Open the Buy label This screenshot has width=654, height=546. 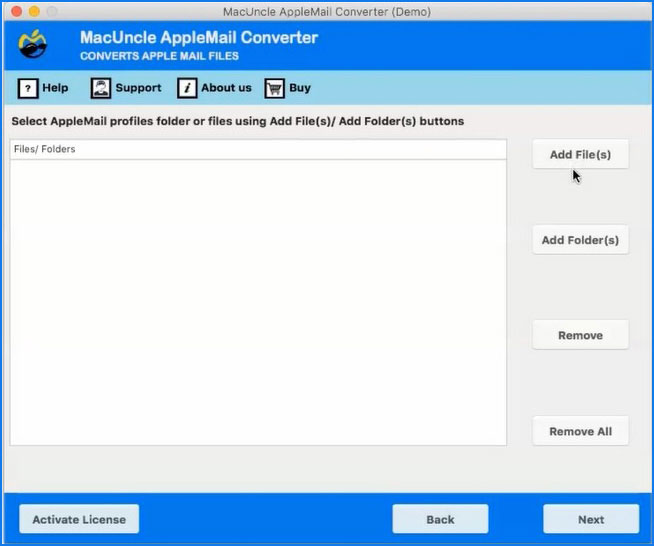point(299,88)
